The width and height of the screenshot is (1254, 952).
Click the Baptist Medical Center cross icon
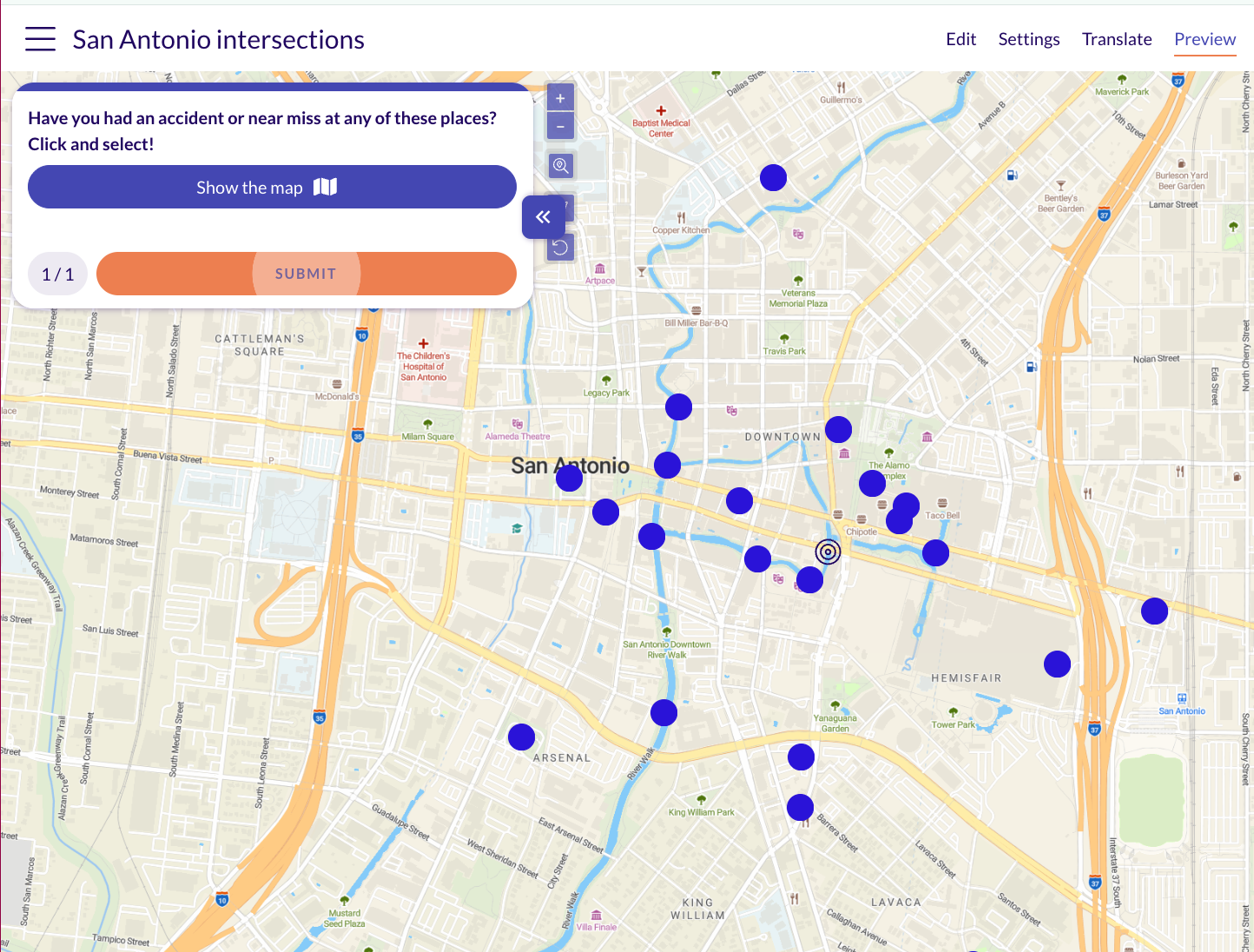click(661, 111)
